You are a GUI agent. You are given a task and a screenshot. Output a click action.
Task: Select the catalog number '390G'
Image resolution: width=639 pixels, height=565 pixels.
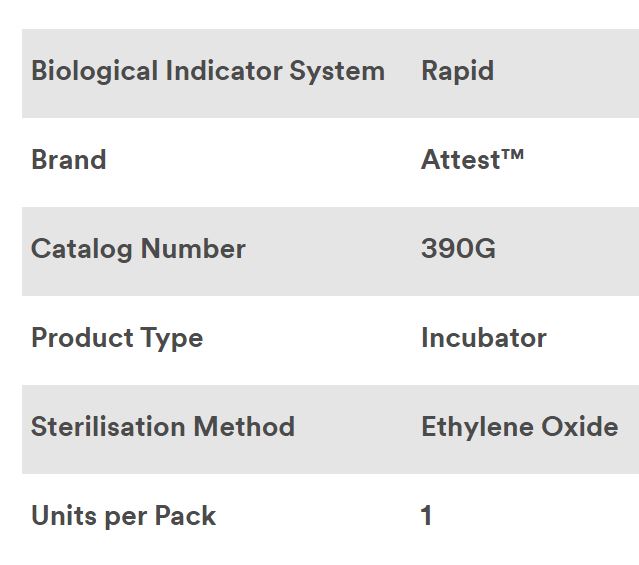click(x=458, y=249)
